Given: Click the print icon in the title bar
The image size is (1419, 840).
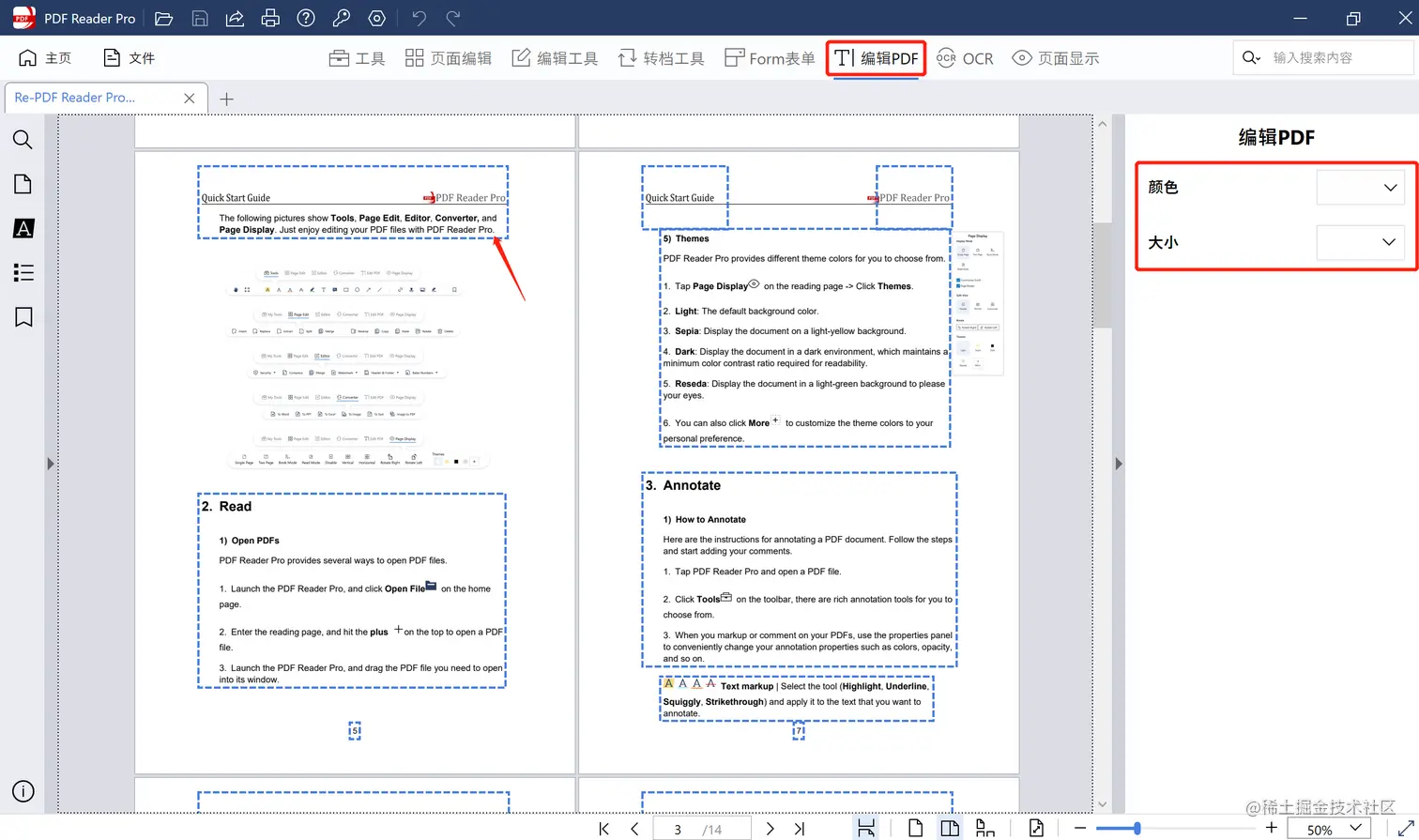Looking at the screenshot, I should [x=270, y=18].
